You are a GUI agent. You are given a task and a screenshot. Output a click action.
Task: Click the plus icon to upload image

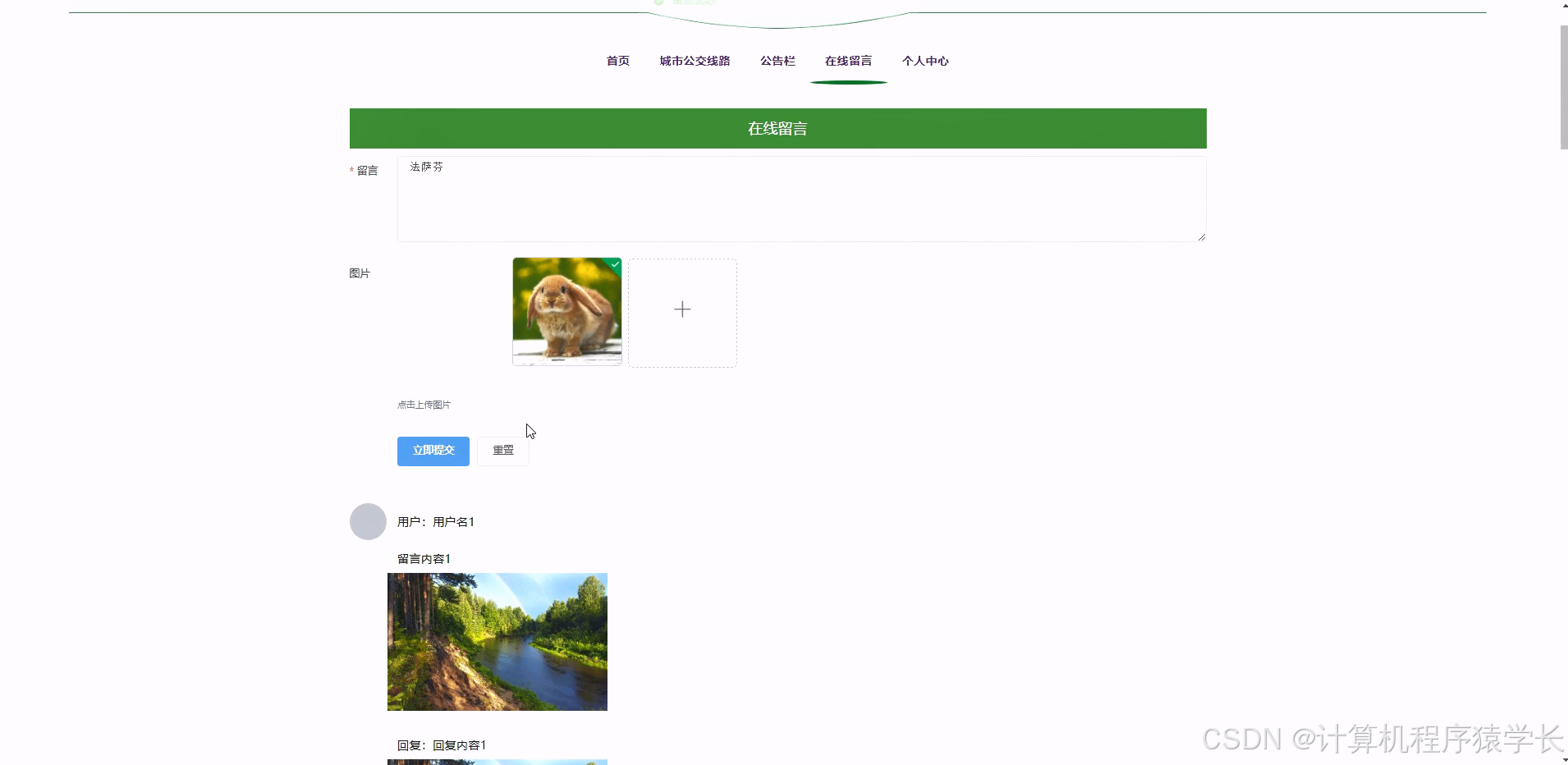point(682,309)
